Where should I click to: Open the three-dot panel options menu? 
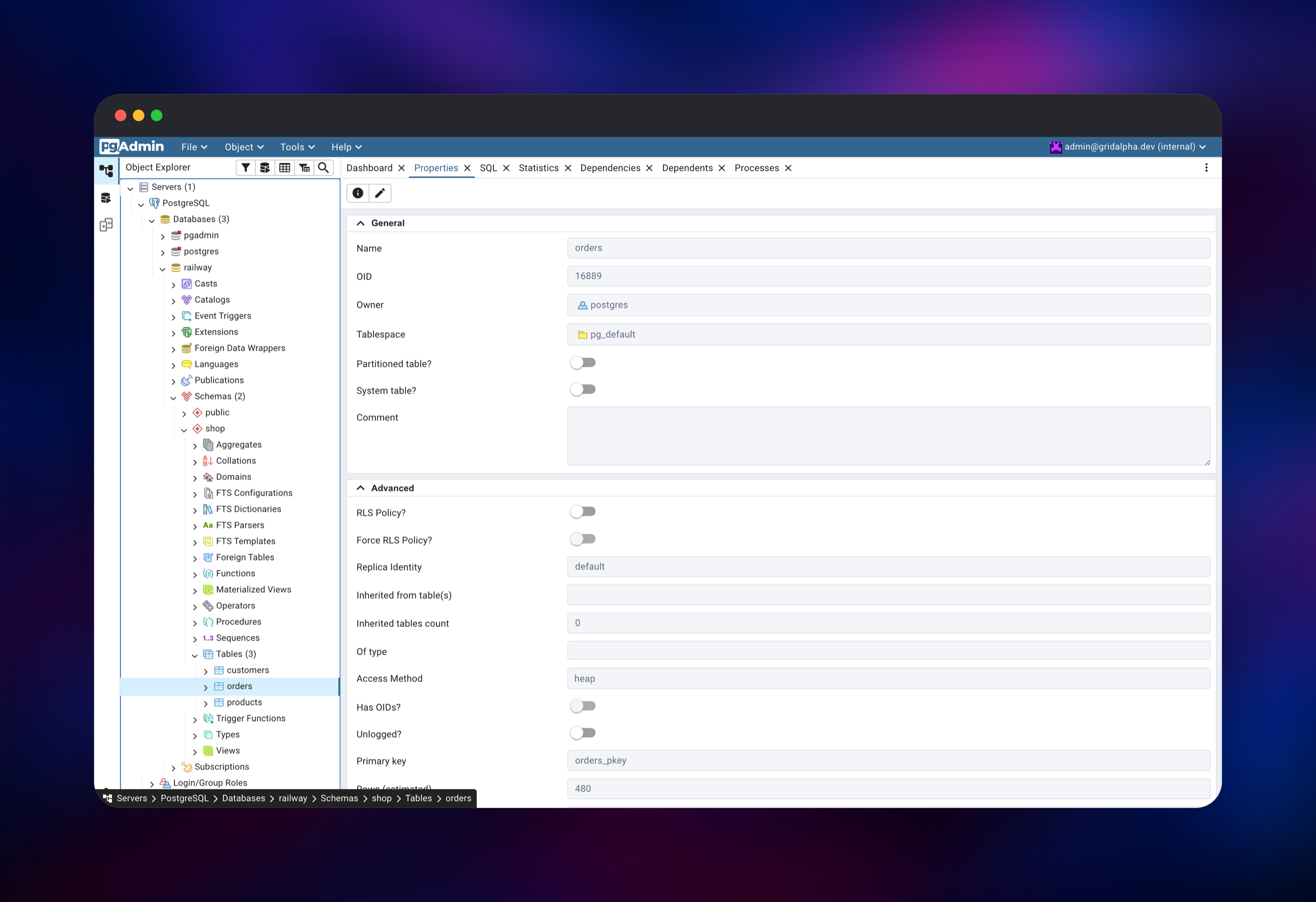[x=1206, y=168]
